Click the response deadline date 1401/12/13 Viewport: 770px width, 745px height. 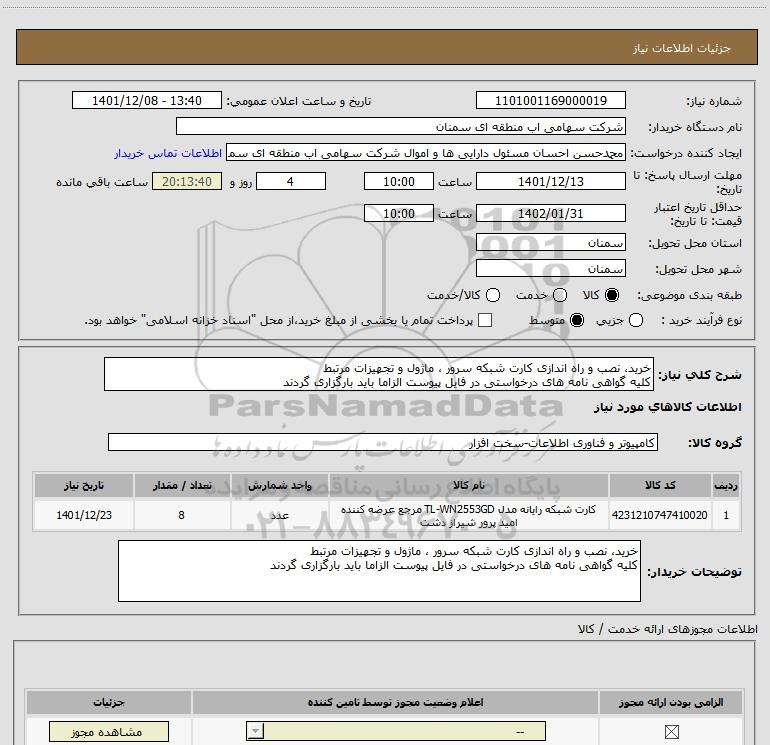coord(550,181)
